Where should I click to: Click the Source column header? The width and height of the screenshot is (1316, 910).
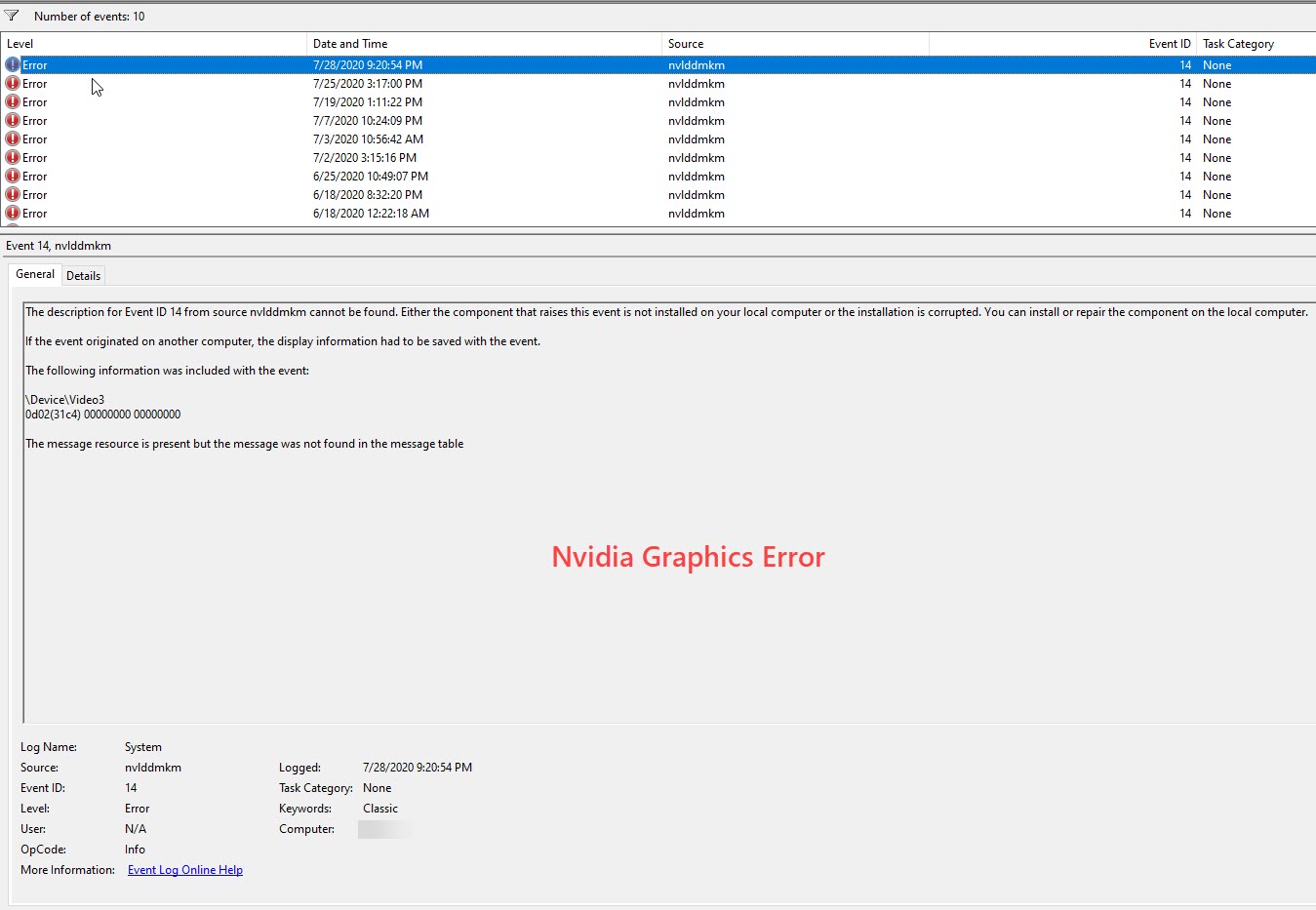(795, 44)
